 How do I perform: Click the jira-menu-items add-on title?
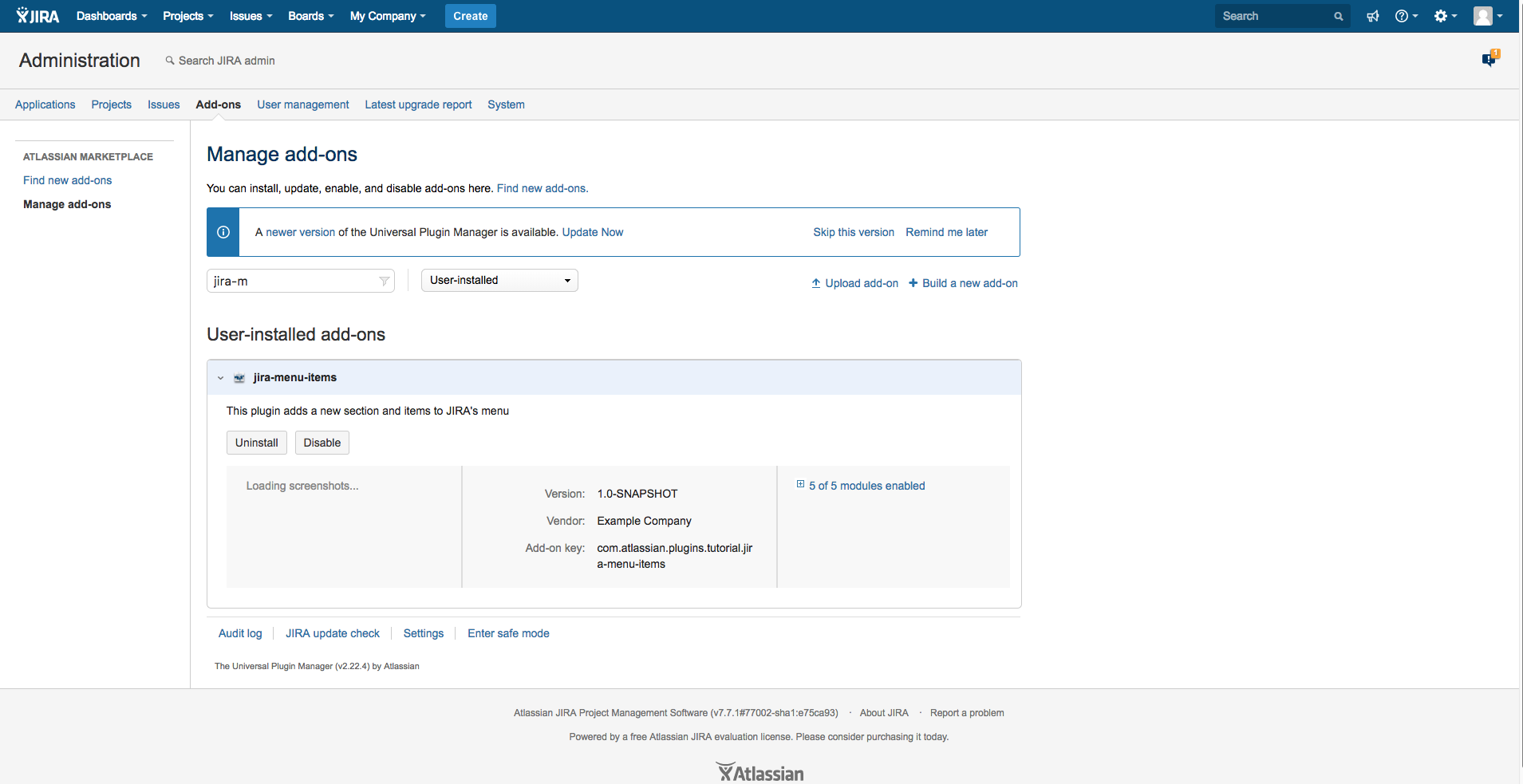point(295,377)
